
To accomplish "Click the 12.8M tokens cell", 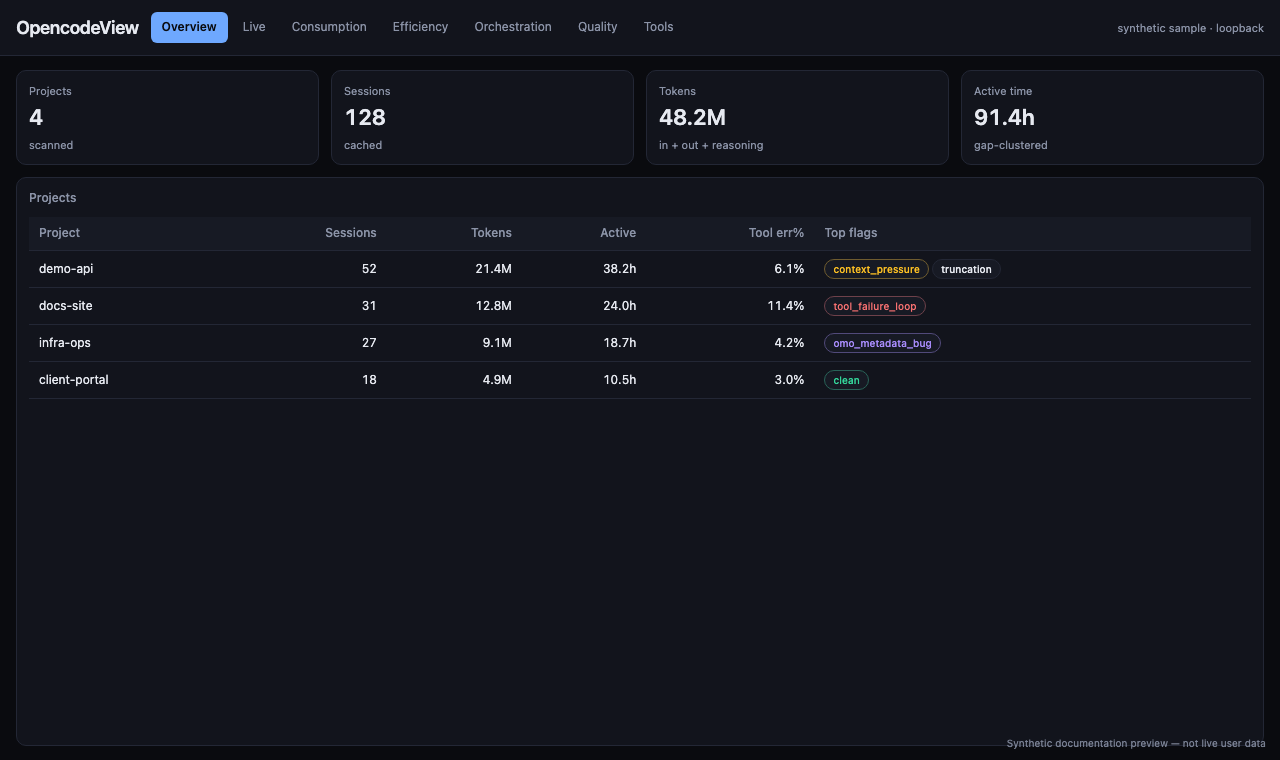I will [493, 306].
